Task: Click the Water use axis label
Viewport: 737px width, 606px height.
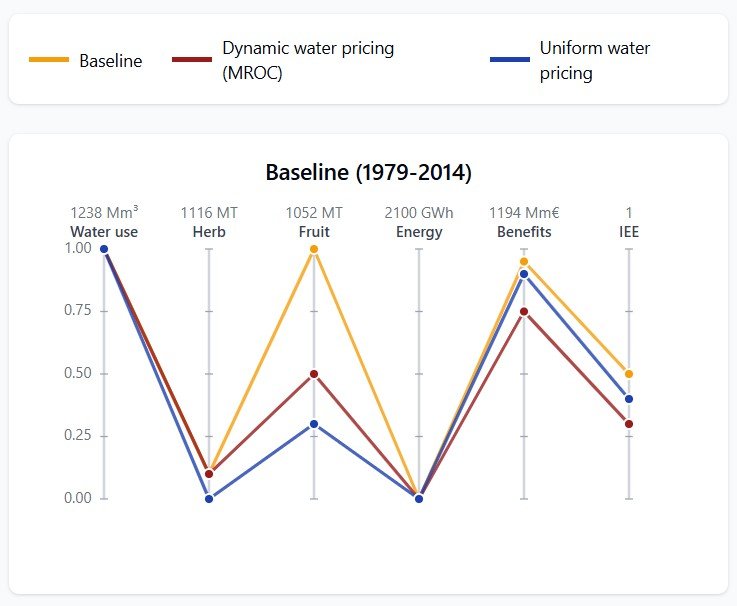Action: tap(104, 232)
